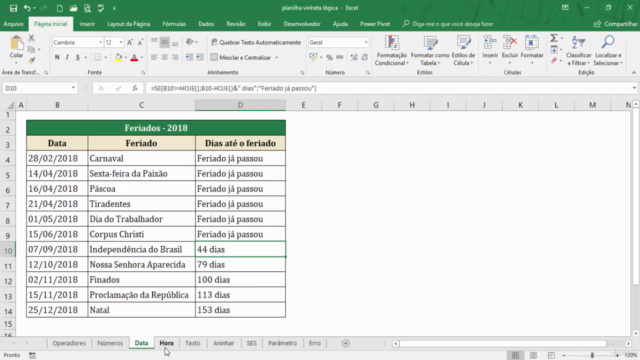Open font size dropdown showing 12
This screenshot has width=640, height=360.
coord(120,42)
